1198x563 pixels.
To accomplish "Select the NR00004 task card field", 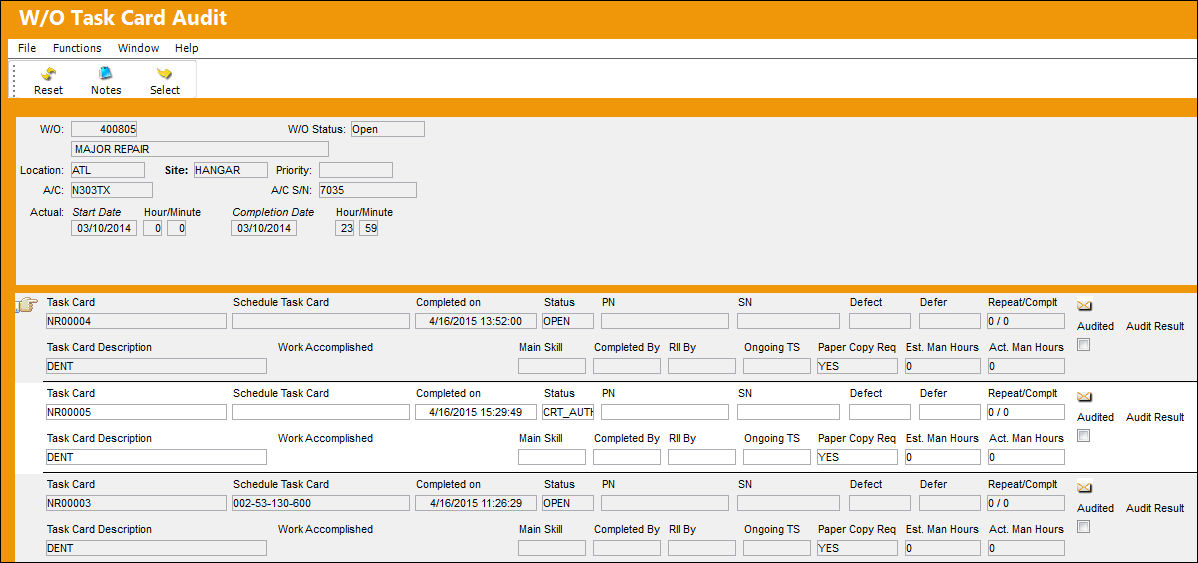I will tap(136, 321).
